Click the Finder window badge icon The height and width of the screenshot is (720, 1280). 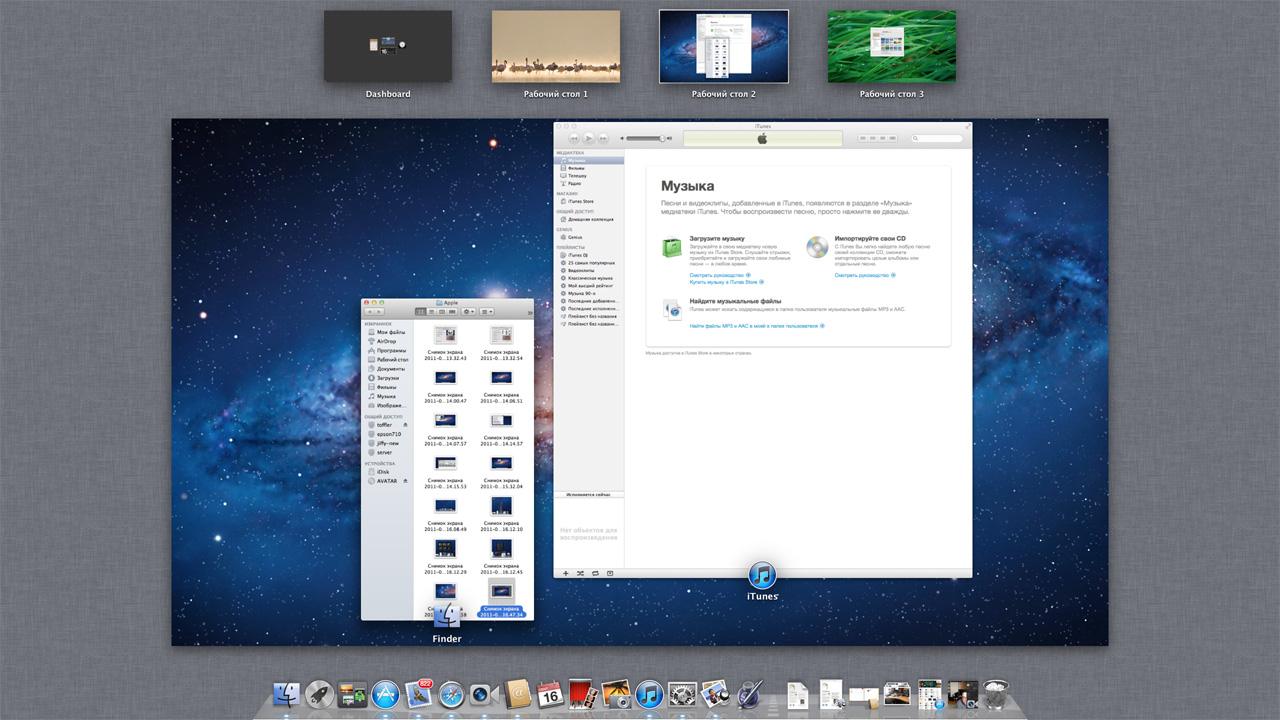tap(447, 616)
